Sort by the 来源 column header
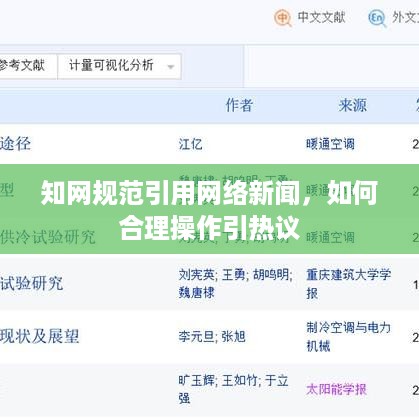This screenshot has width=419, height=419. coord(353,106)
